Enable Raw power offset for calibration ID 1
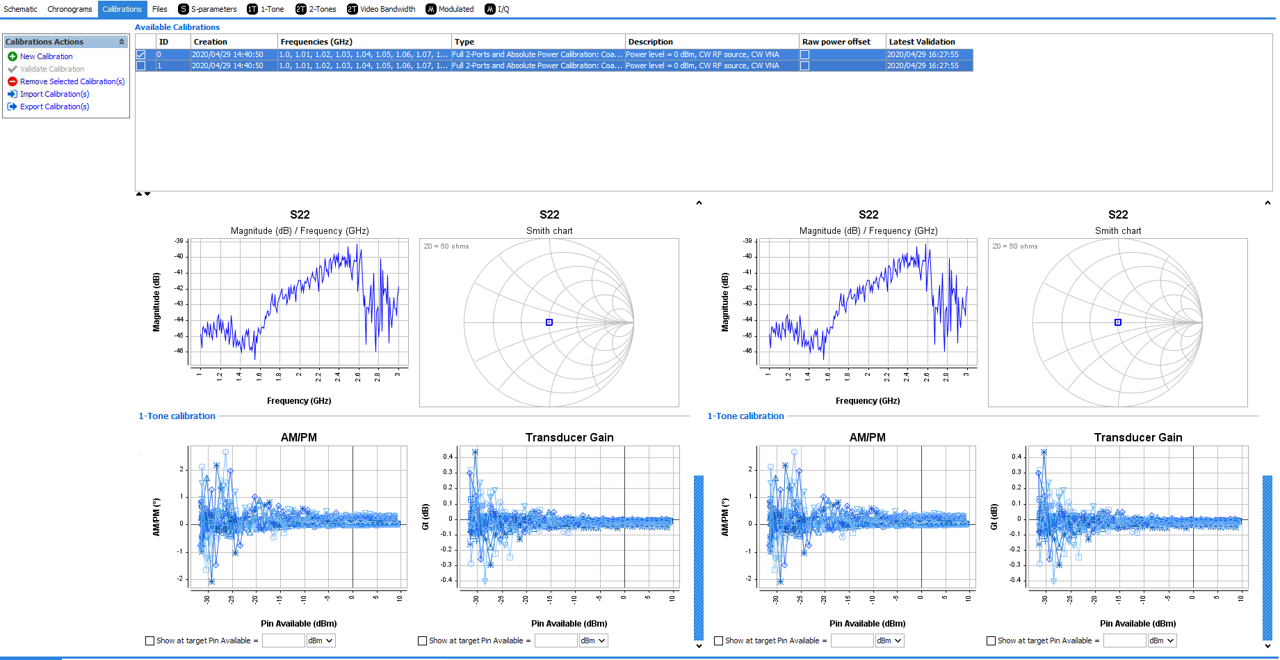This screenshot has width=1280, height=660. [x=804, y=66]
